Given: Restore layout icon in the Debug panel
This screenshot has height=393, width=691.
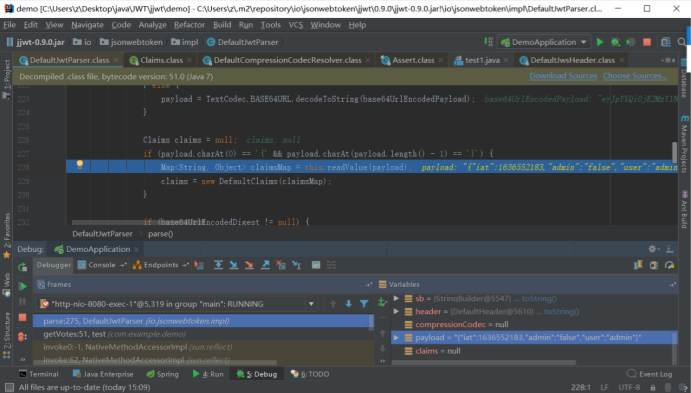Looking at the screenshot, I should click(638, 265).
